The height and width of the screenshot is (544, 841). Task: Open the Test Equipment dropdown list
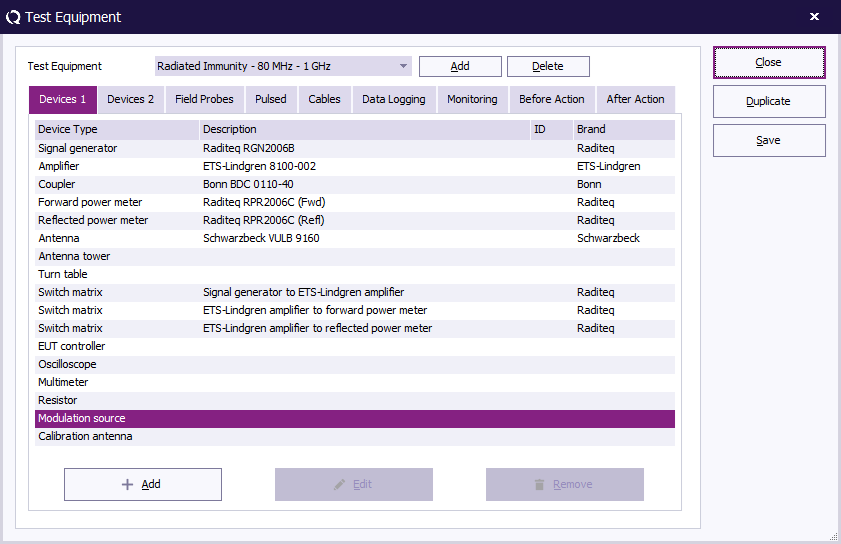tap(404, 66)
